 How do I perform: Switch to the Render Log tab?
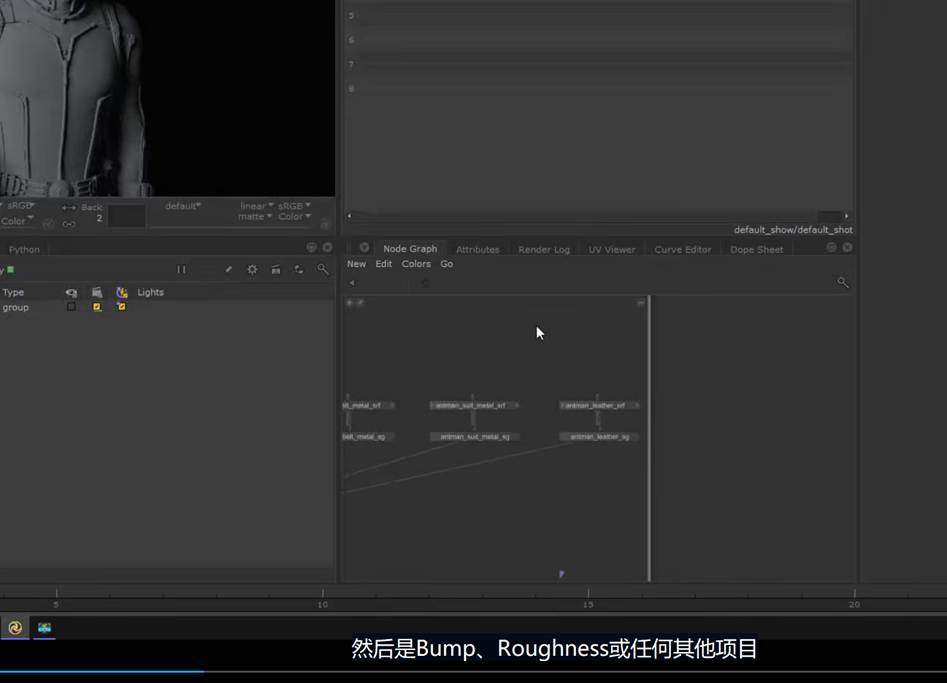(x=543, y=249)
